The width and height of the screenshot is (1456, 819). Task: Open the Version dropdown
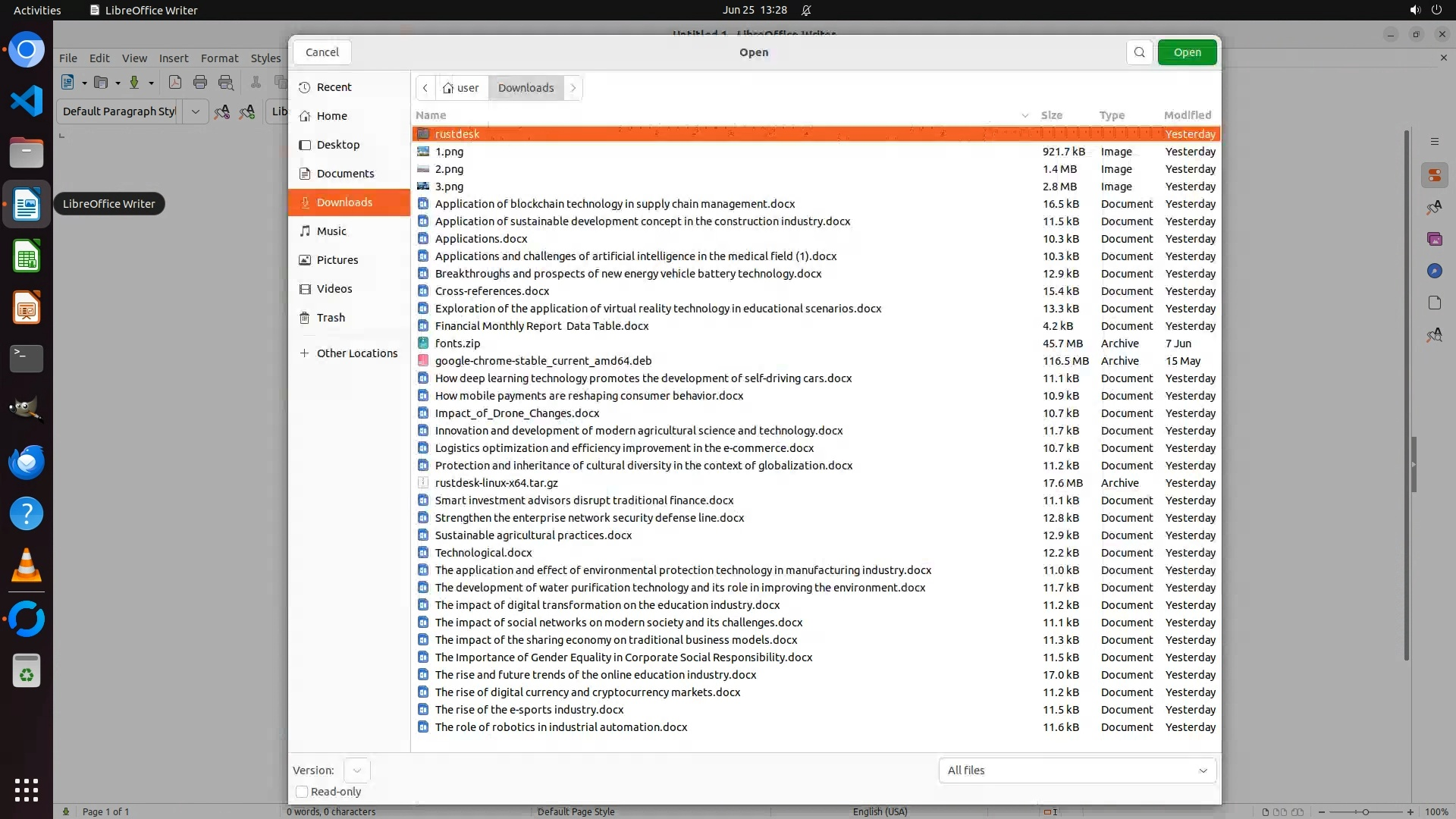click(356, 770)
